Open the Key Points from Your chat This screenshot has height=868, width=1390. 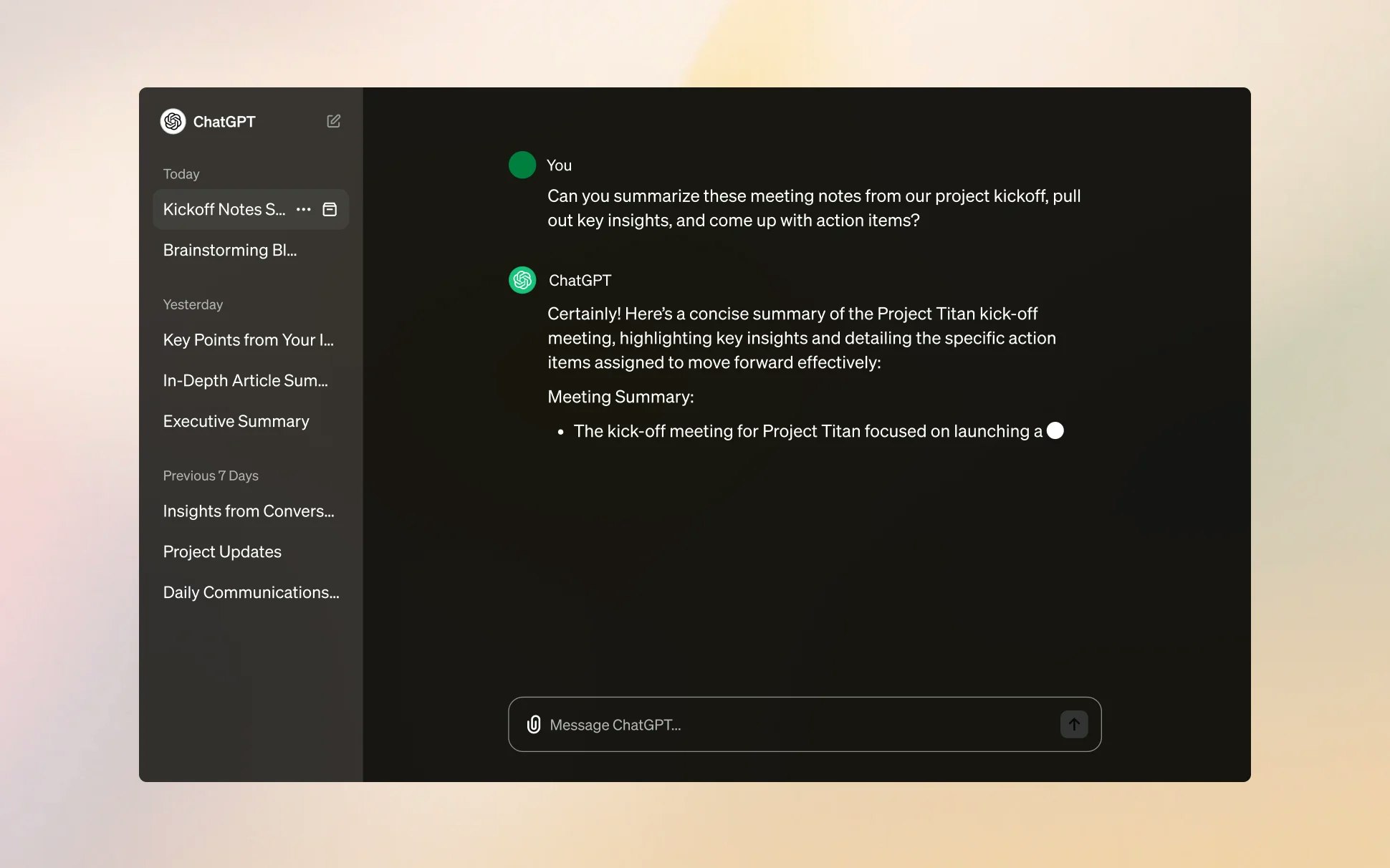tap(248, 340)
